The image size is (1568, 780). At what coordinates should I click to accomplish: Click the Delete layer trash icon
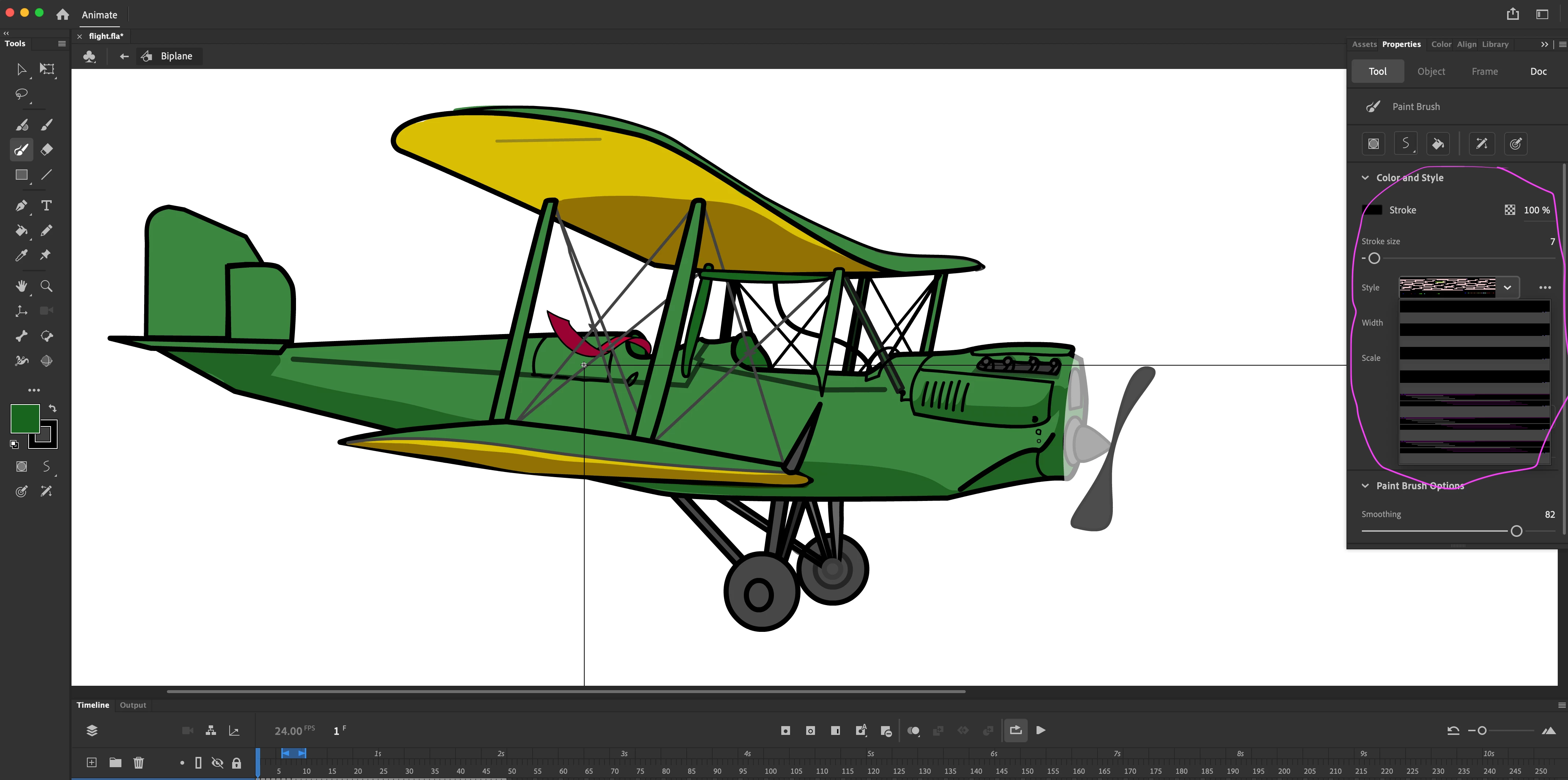[139, 762]
